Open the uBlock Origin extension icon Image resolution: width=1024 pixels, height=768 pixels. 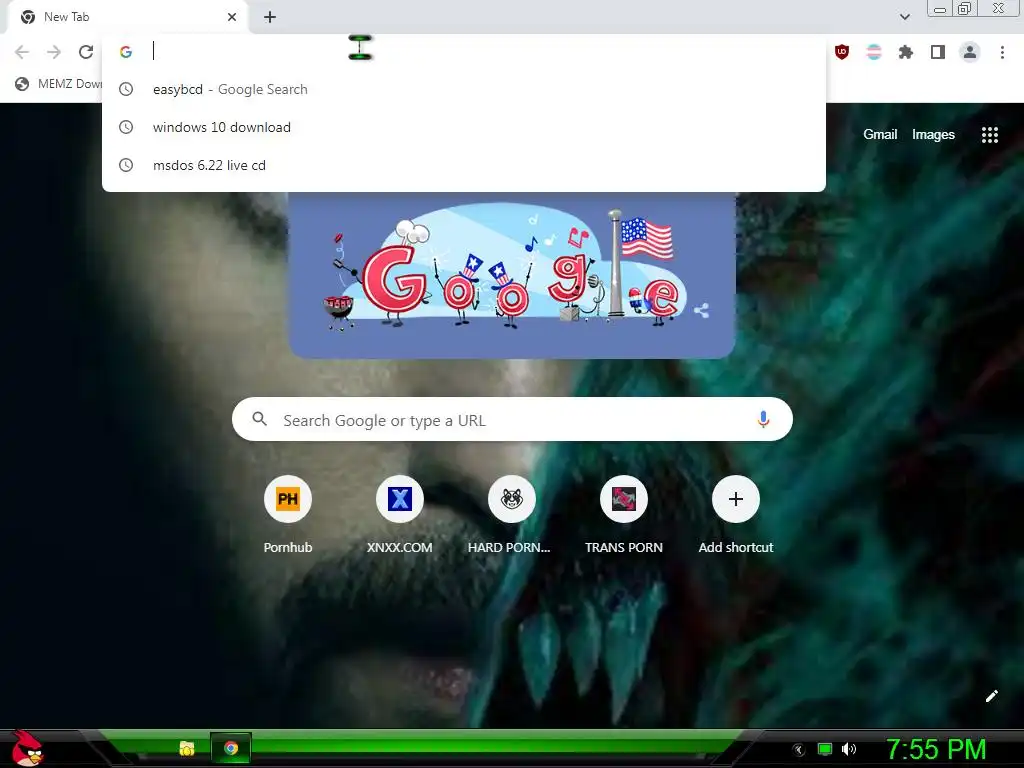click(842, 52)
